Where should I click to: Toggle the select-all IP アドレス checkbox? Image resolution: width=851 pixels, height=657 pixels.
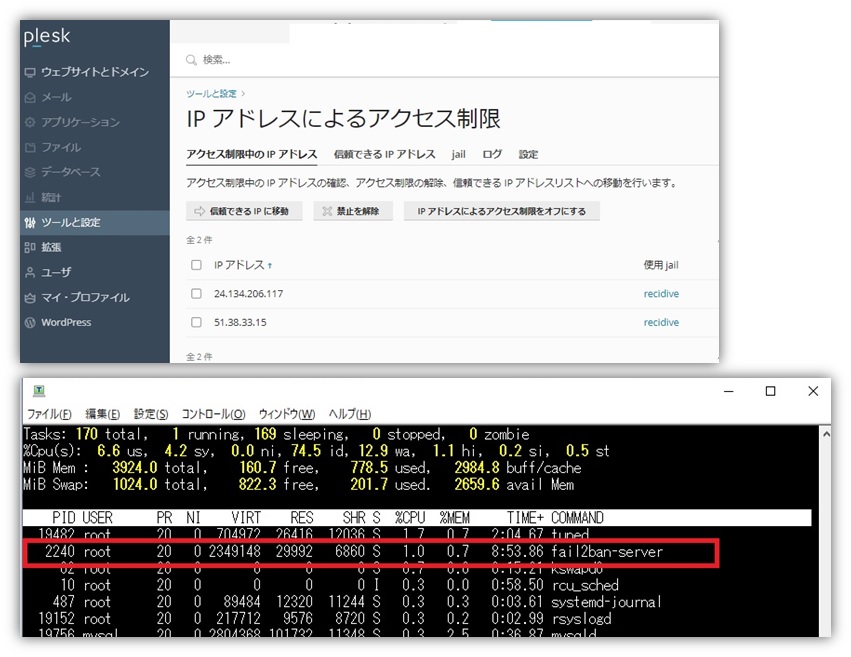[196, 265]
